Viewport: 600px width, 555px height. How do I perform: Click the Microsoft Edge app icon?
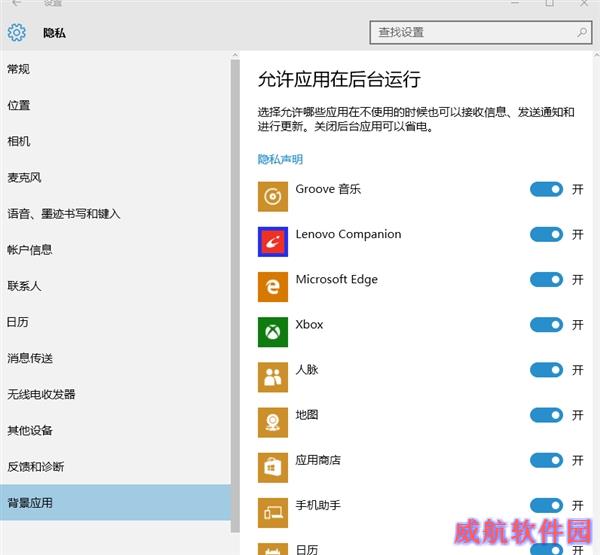coord(273,287)
